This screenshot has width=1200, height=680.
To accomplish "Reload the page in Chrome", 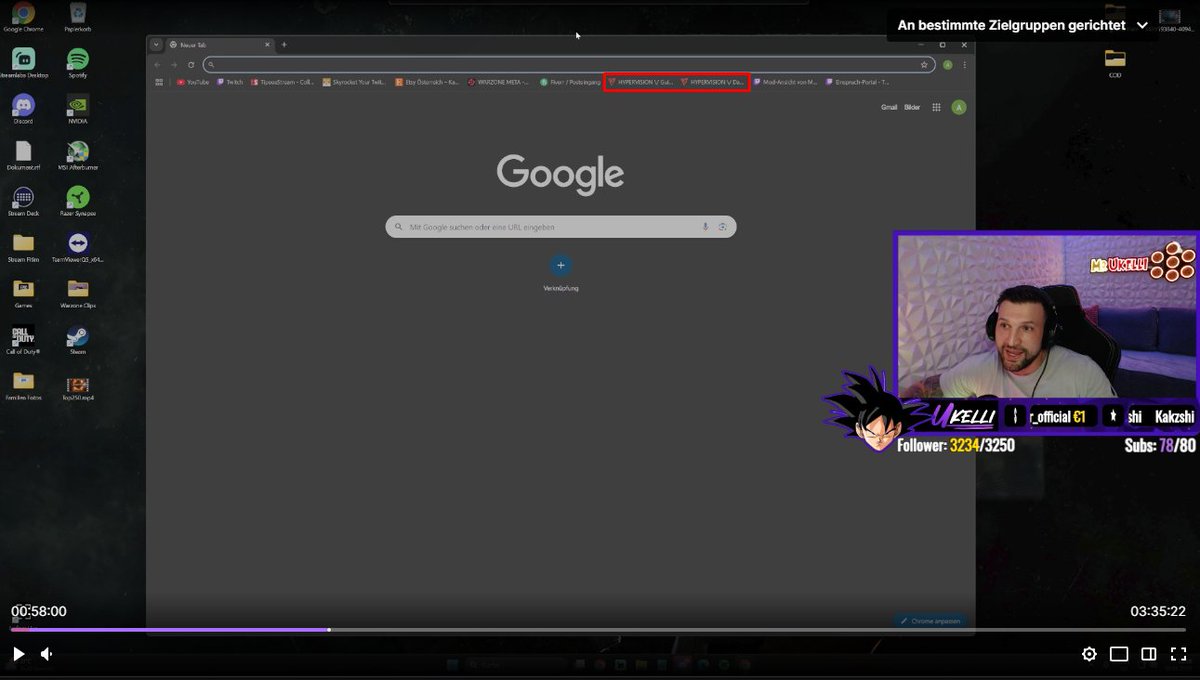I will coord(191,64).
